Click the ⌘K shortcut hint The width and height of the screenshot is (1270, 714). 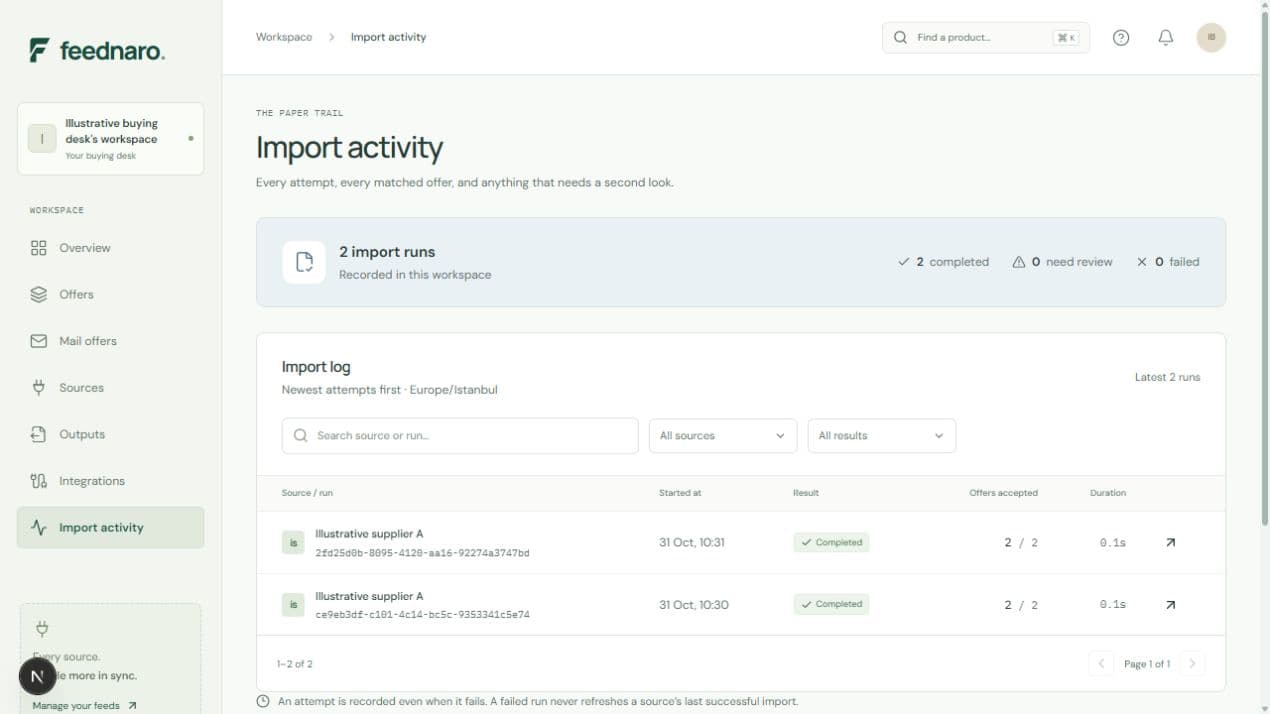[x=1066, y=38]
